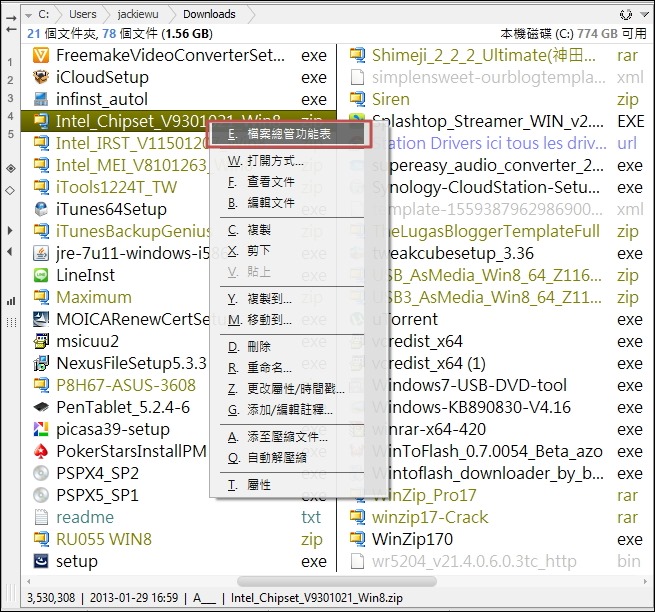Click the RU055 WIN8 zip icon
The width and height of the screenshot is (655, 612).
pyautogui.click(x=41, y=539)
